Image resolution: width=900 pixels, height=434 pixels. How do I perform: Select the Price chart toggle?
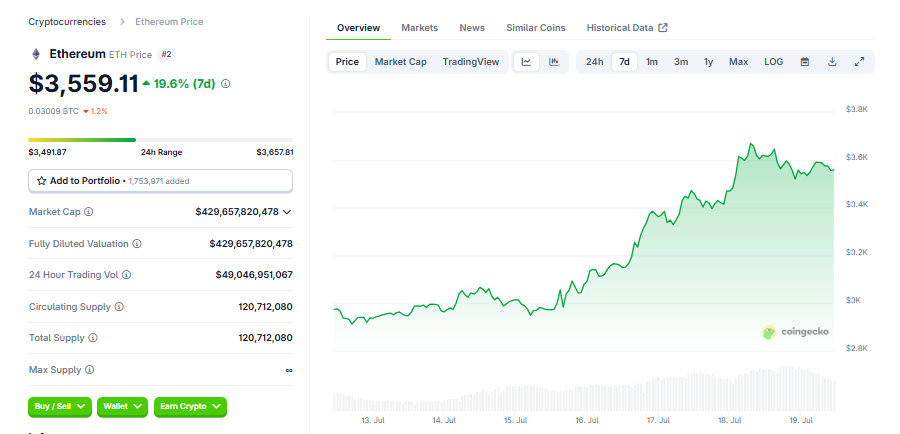click(347, 62)
